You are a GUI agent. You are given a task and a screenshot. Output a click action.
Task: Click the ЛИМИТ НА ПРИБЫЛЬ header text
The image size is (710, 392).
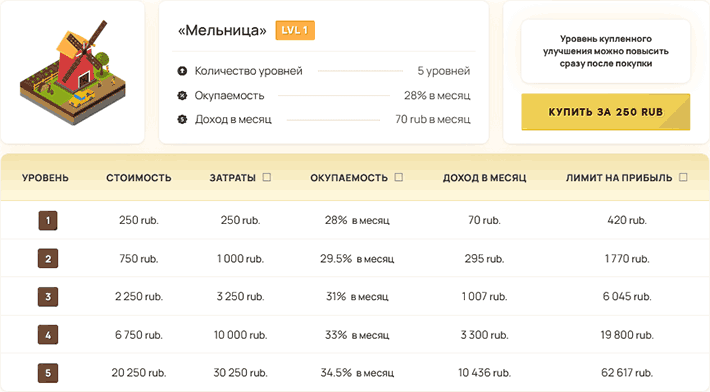(619, 178)
